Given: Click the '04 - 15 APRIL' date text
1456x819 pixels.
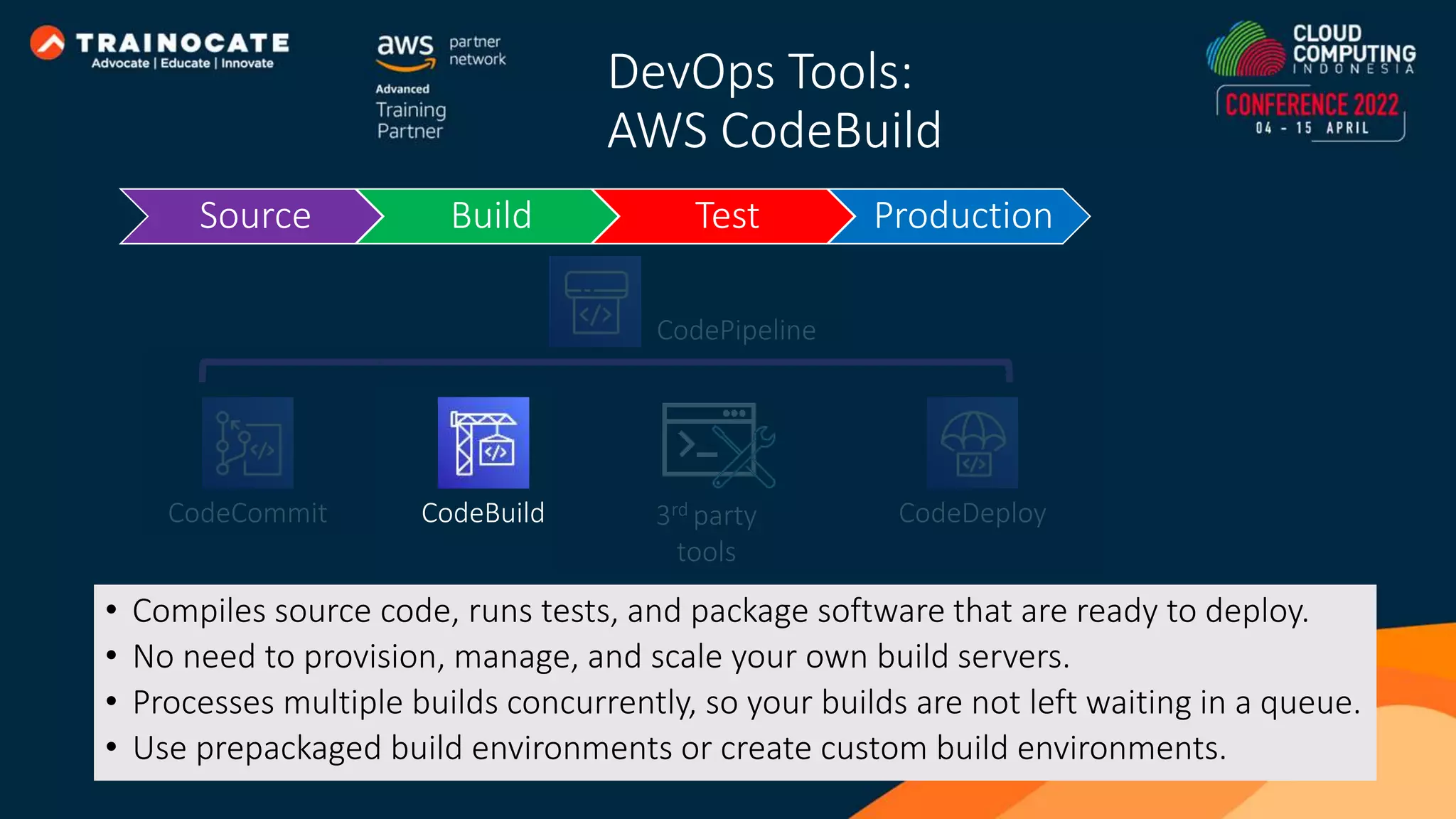Looking at the screenshot, I should coord(1312,128).
